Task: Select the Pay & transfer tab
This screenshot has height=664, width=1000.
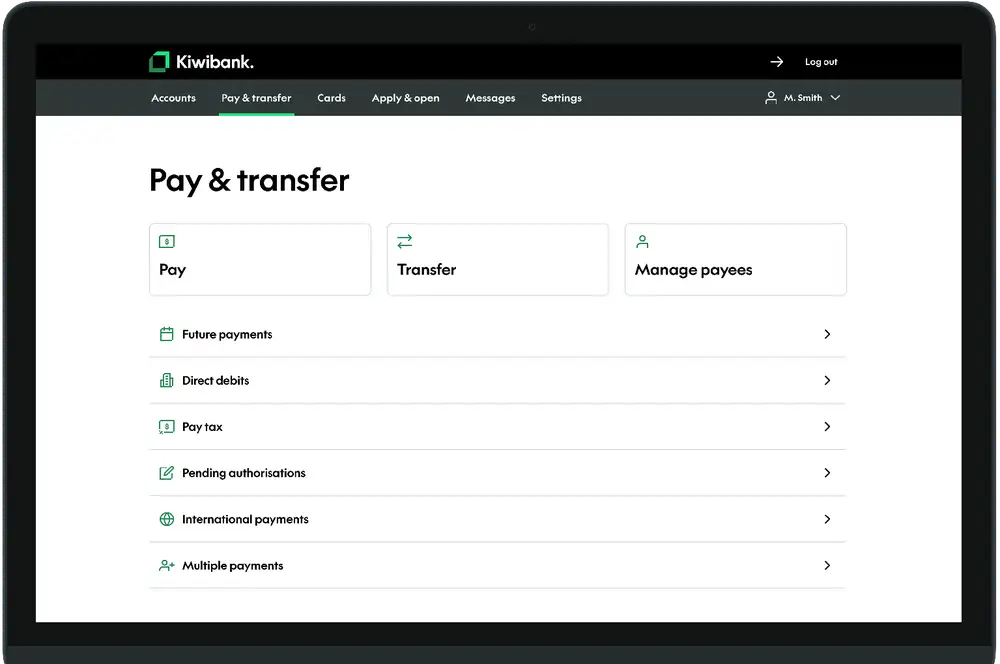Action: (x=256, y=98)
